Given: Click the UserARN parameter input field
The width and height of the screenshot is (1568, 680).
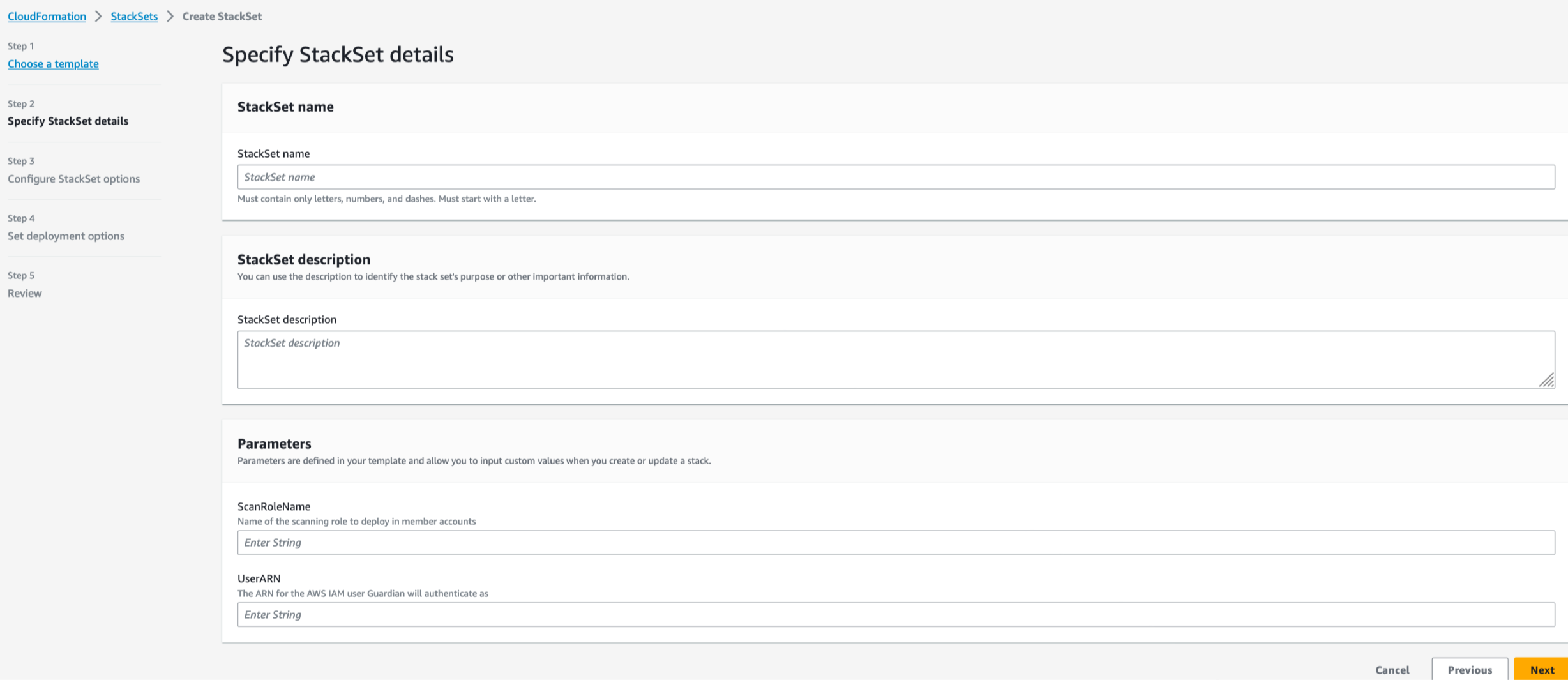Looking at the screenshot, I should click(895, 615).
